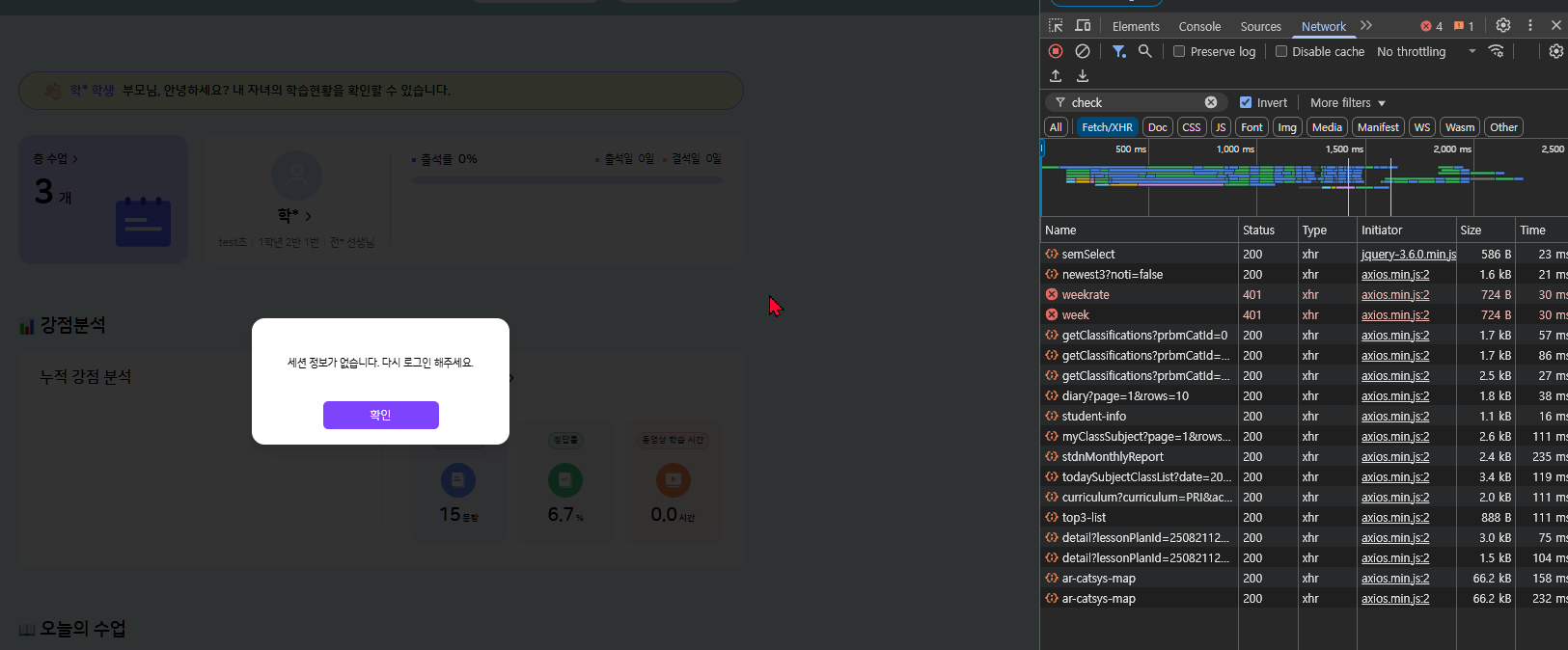Open the axios.min.js:2 initiator link for student-info
Viewport: 1568px width, 650px height.
[1395, 416]
